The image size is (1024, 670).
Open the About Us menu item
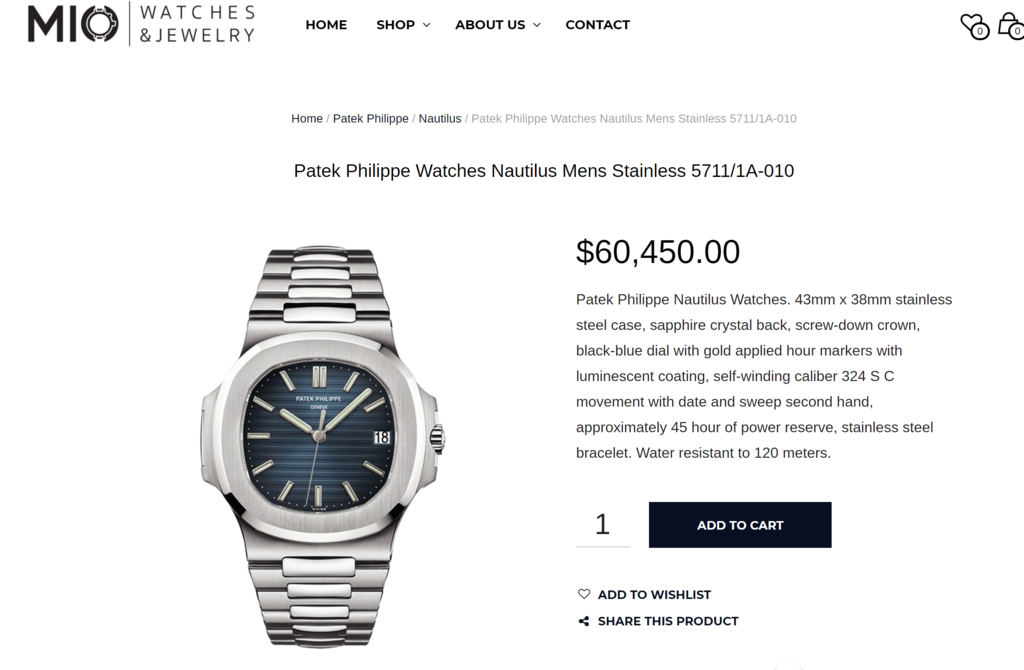(490, 25)
